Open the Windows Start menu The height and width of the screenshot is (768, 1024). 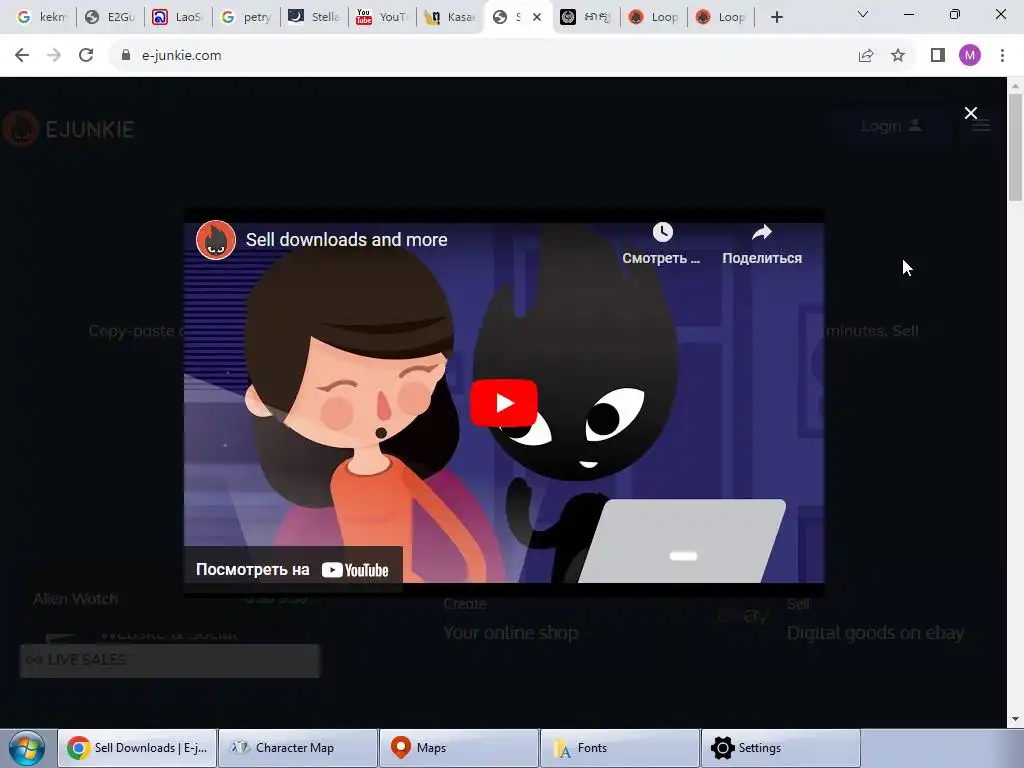(27, 748)
